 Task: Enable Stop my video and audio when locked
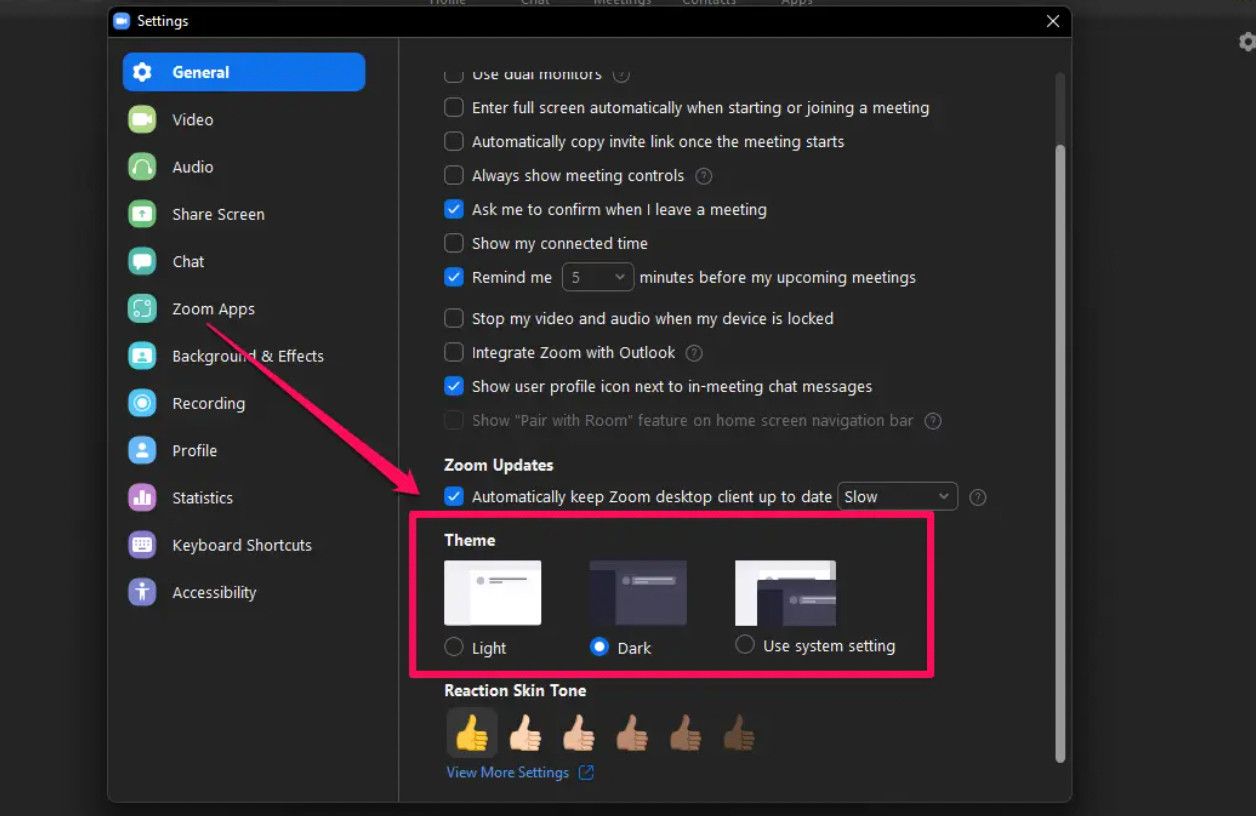454,319
